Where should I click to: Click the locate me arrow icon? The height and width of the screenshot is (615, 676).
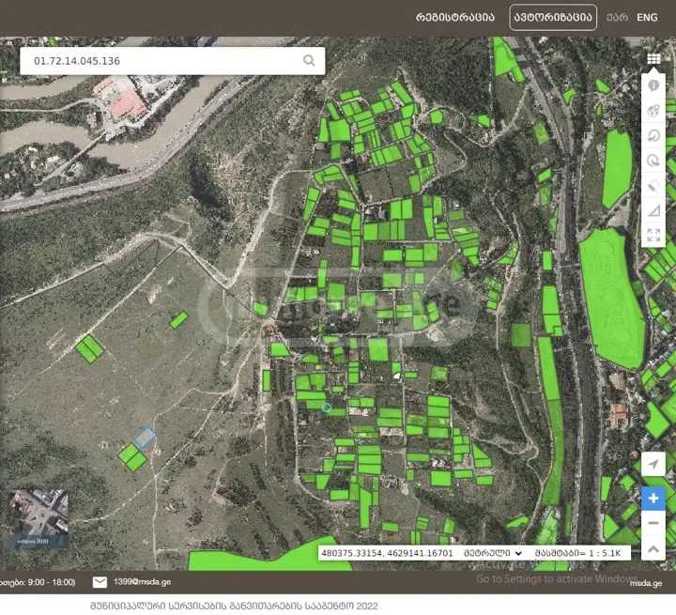653,465
